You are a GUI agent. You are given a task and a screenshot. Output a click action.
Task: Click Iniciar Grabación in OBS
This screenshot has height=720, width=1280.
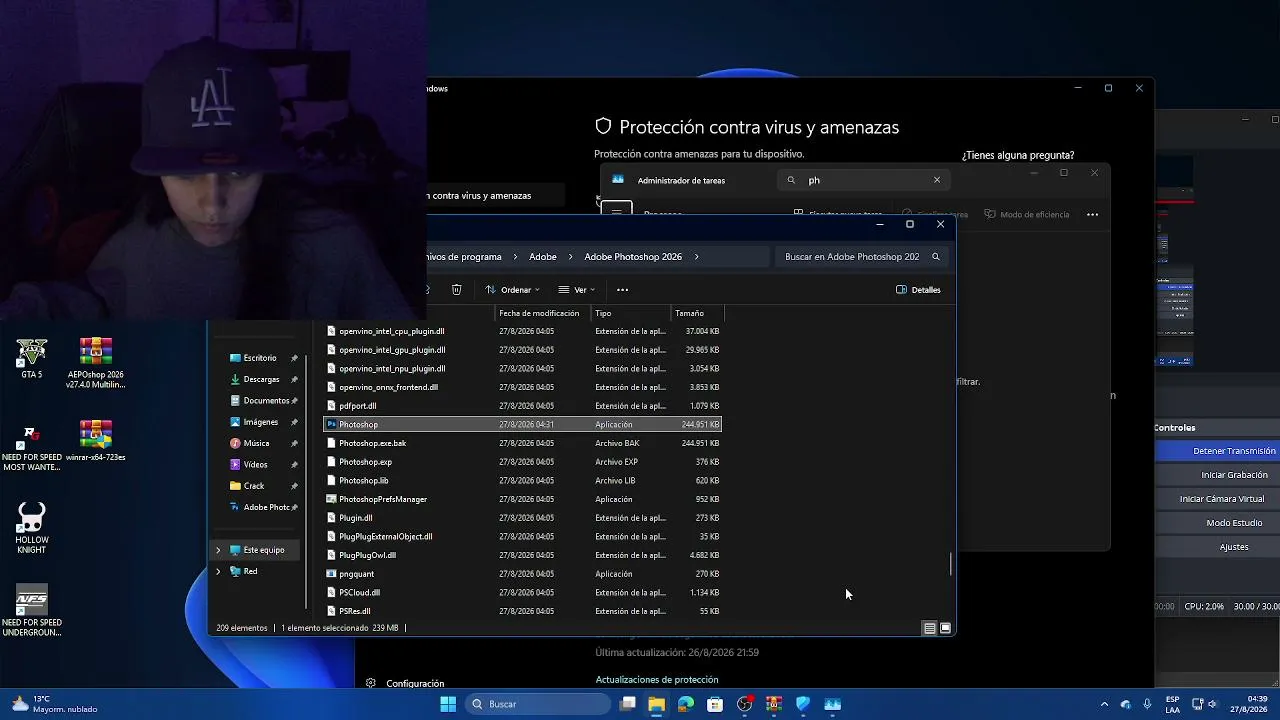[1234, 475]
